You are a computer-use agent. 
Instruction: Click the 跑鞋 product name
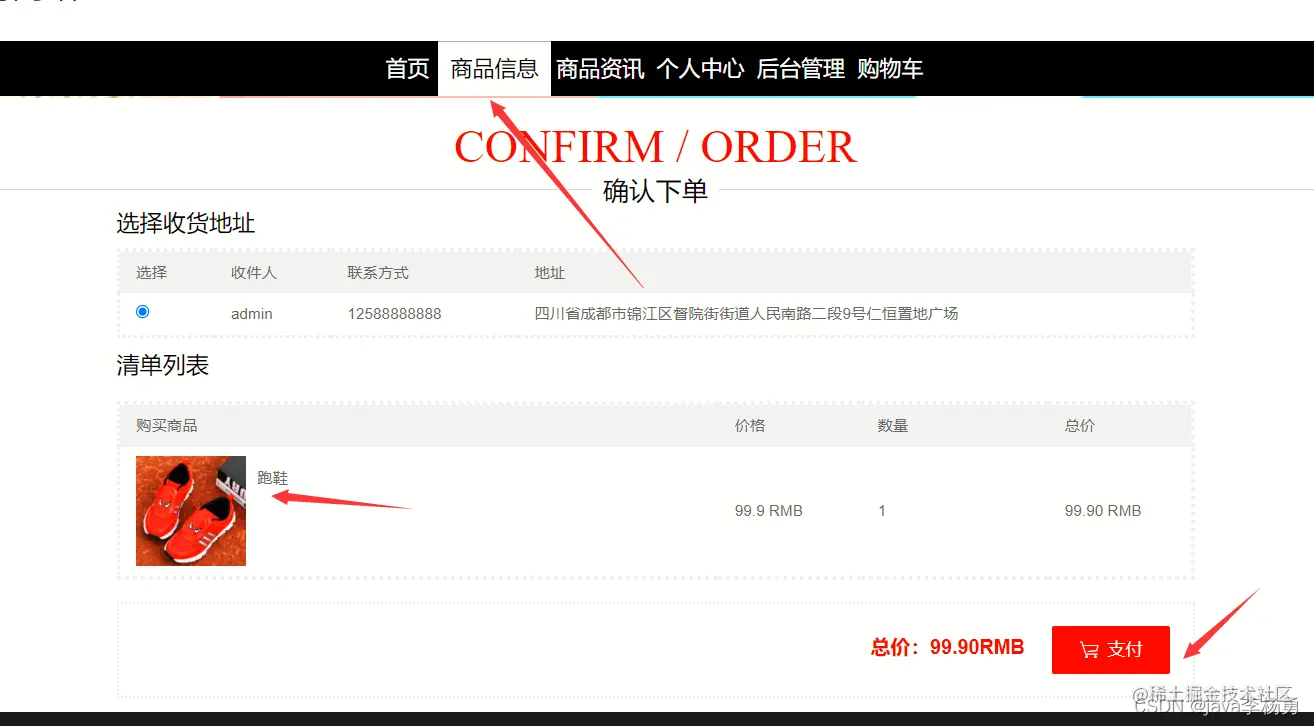pyautogui.click(x=273, y=478)
